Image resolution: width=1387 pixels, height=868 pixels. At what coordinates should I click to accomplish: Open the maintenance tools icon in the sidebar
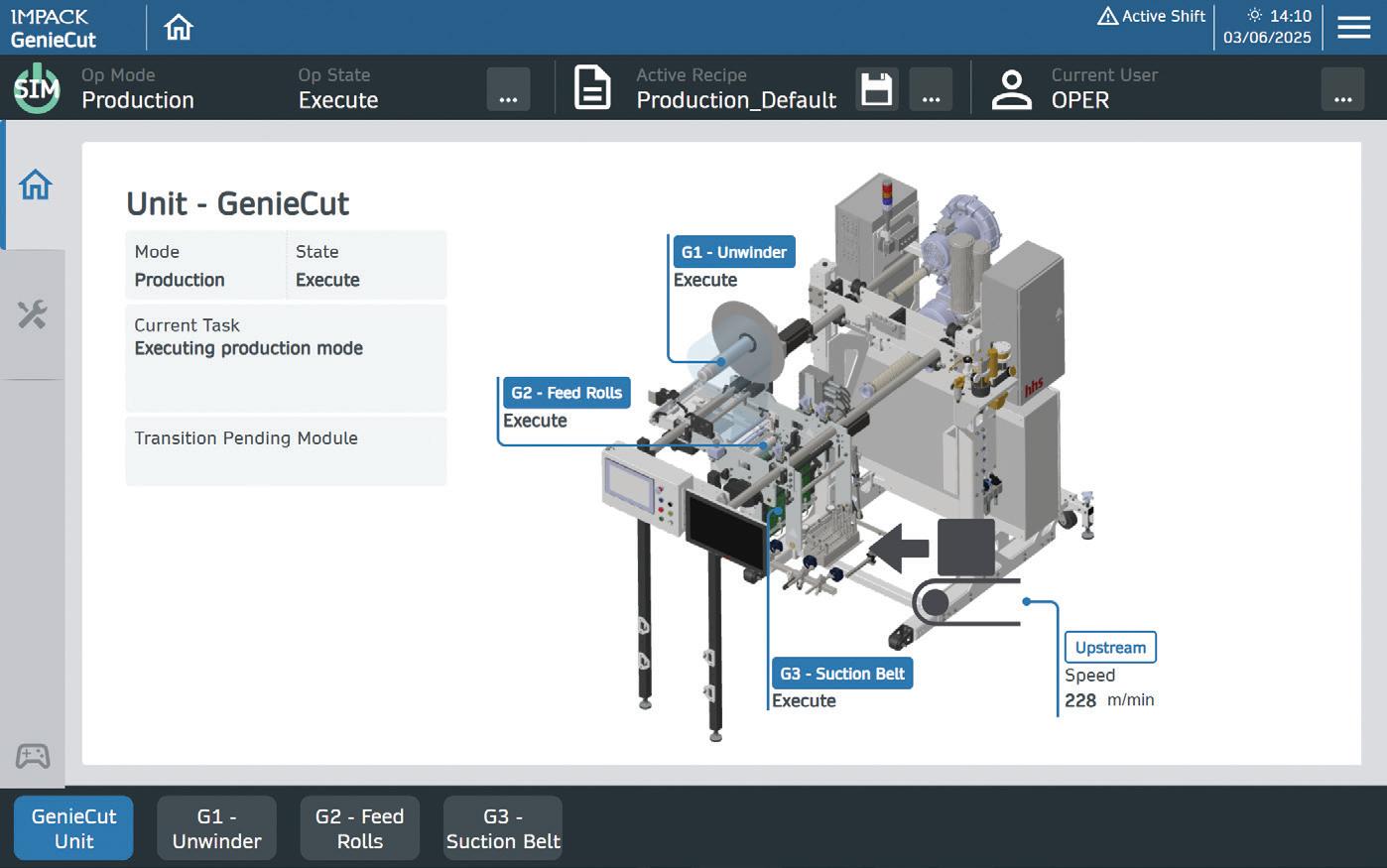pos(33,314)
